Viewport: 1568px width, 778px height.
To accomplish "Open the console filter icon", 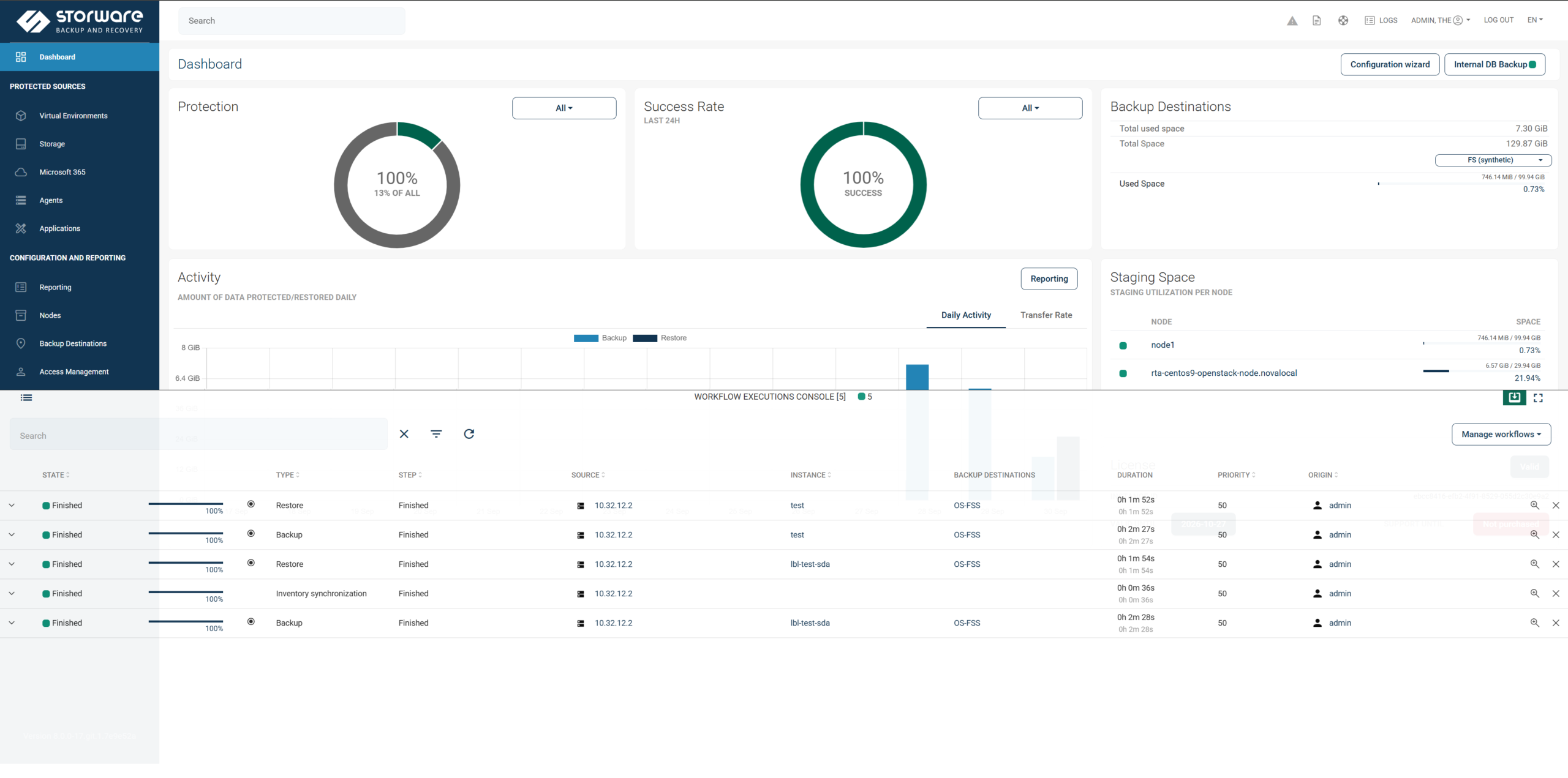I will [x=436, y=434].
